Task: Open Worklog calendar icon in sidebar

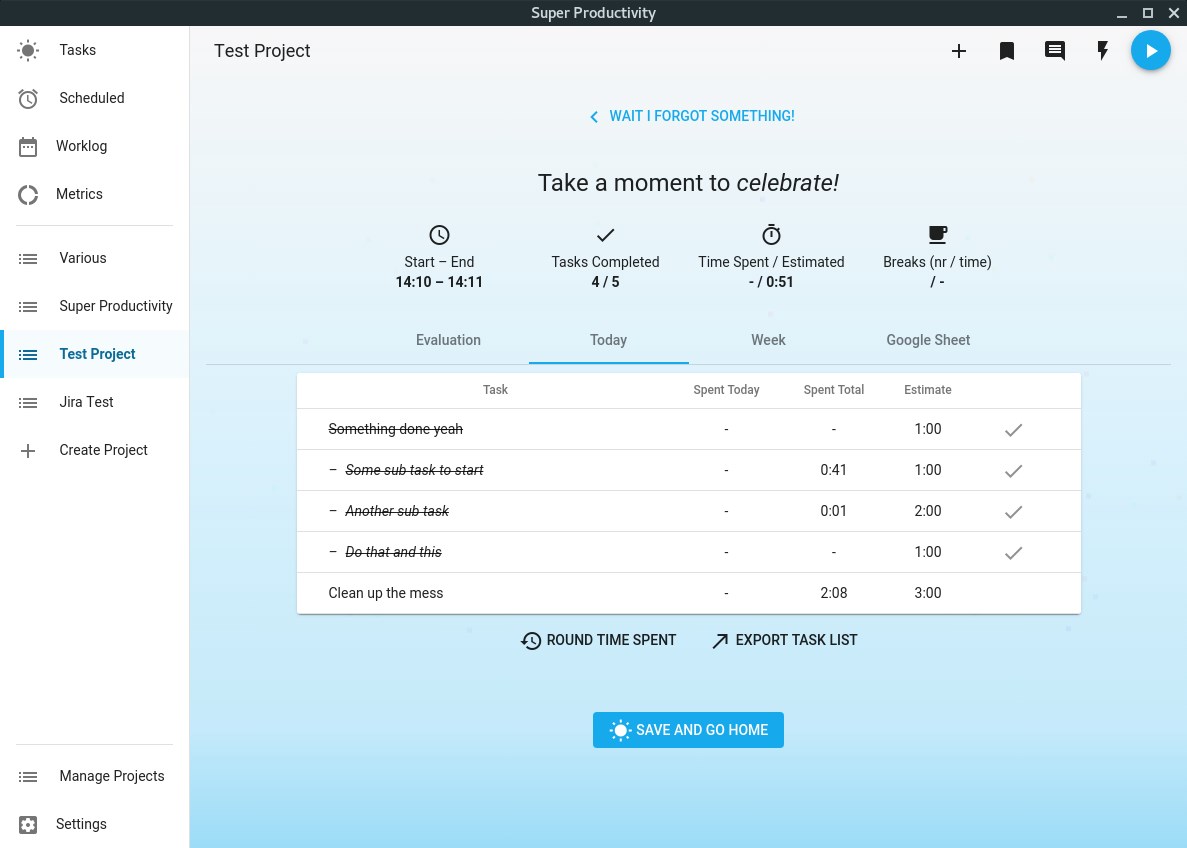Action: (x=28, y=146)
